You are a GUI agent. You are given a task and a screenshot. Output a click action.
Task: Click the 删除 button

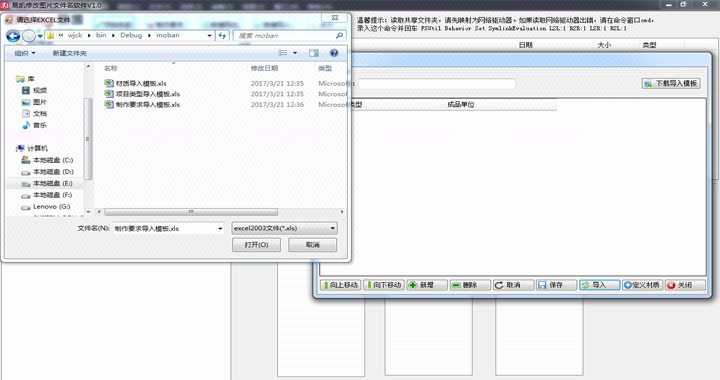(470, 285)
